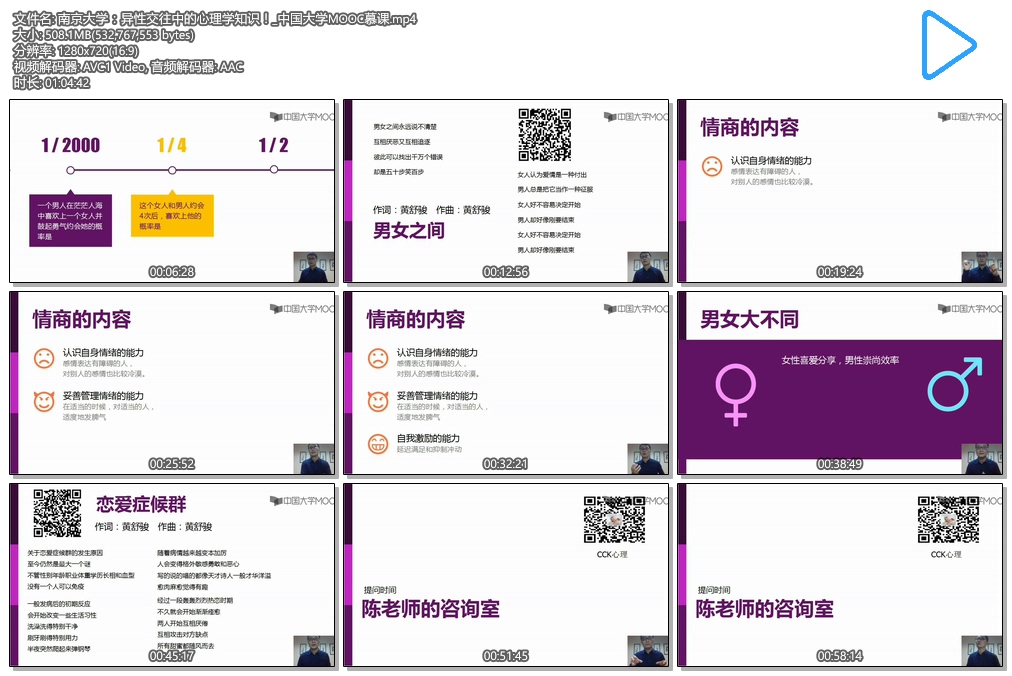Viewport: 1012px width, 676px height.
Task: Open the thumbnail at timestamp 00:06:28
Action: [172, 191]
